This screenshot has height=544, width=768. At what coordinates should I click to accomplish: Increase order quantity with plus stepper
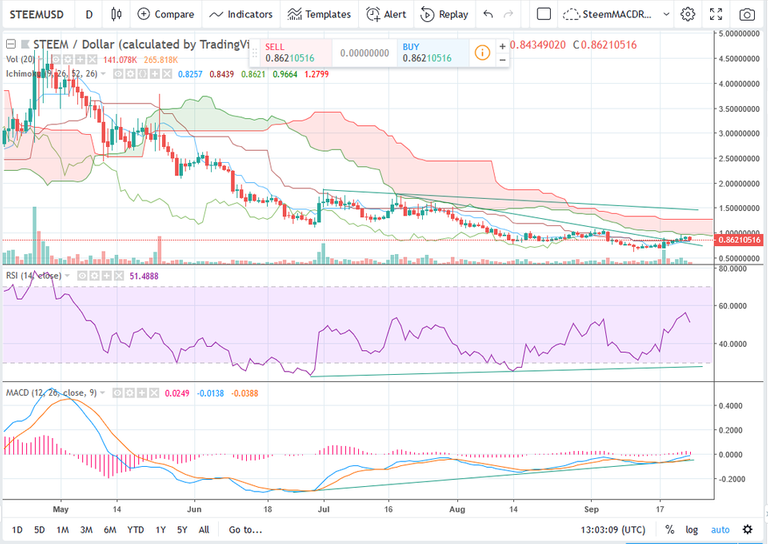pyautogui.click(x=502, y=47)
